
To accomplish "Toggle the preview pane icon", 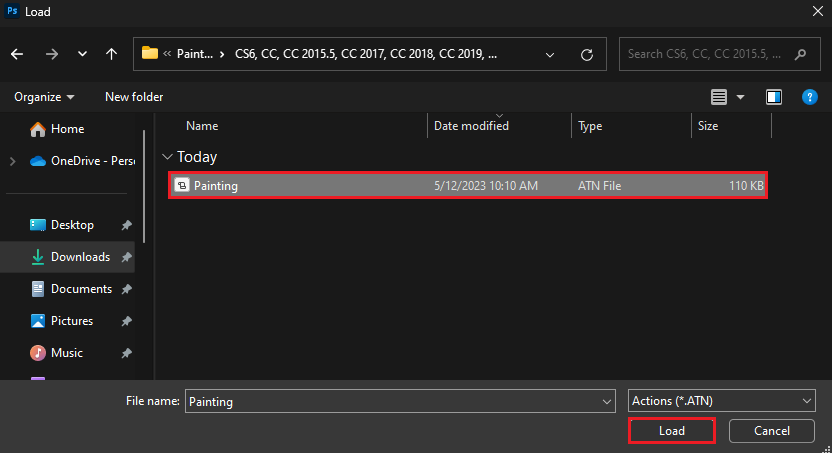I will pyautogui.click(x=773, y=97).
